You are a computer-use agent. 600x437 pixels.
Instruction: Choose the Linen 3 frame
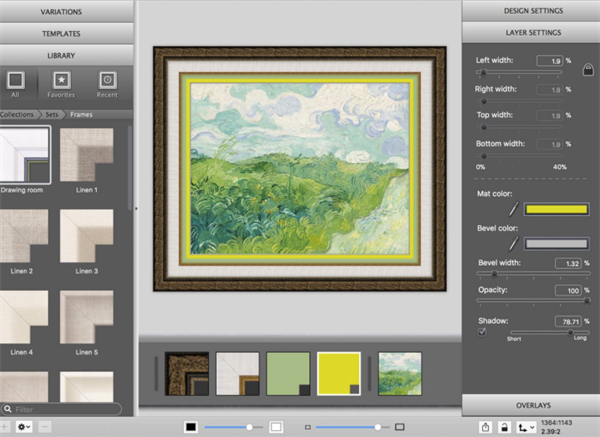tap(86, 236)
